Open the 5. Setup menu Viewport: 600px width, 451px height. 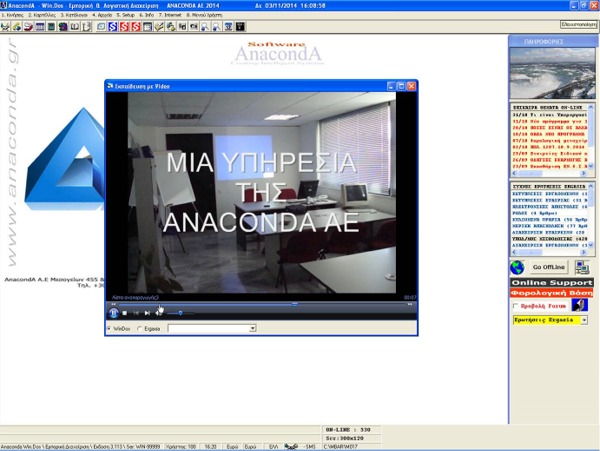pyautogui.click(x=126, y=15)
